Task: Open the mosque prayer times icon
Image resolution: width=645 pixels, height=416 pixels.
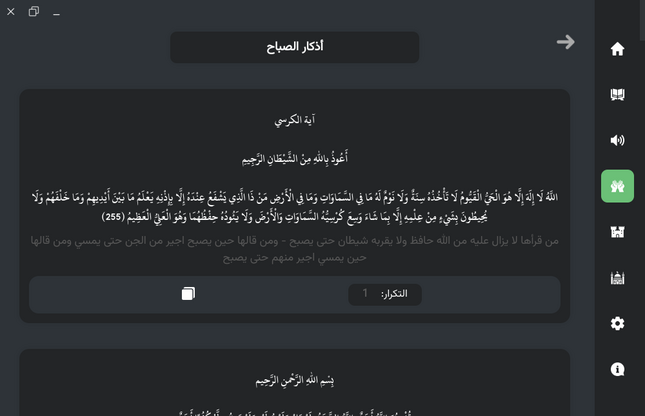Action: (617, 278)
